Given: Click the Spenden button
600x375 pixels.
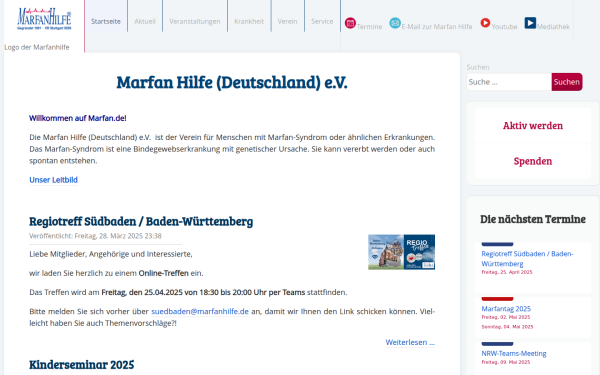Looking at the screenshot, I should tap(533, 161).
